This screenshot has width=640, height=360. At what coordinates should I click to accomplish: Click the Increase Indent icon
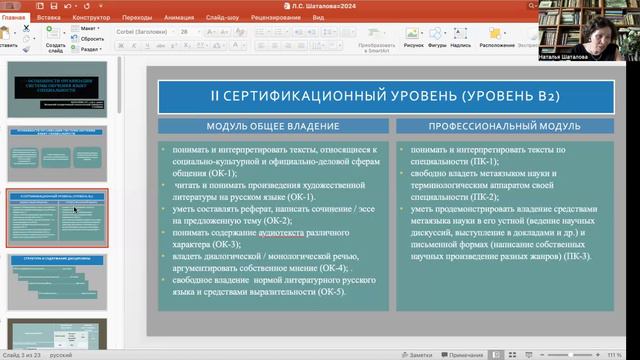(312, 32)
